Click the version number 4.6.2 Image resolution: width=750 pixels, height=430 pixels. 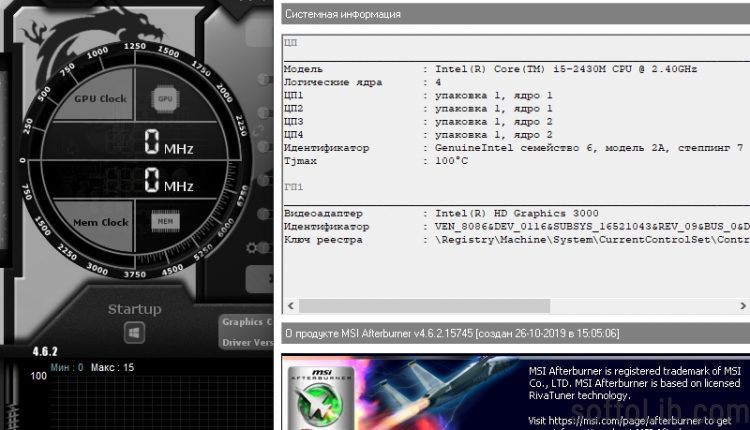click(x=45, y=352)
